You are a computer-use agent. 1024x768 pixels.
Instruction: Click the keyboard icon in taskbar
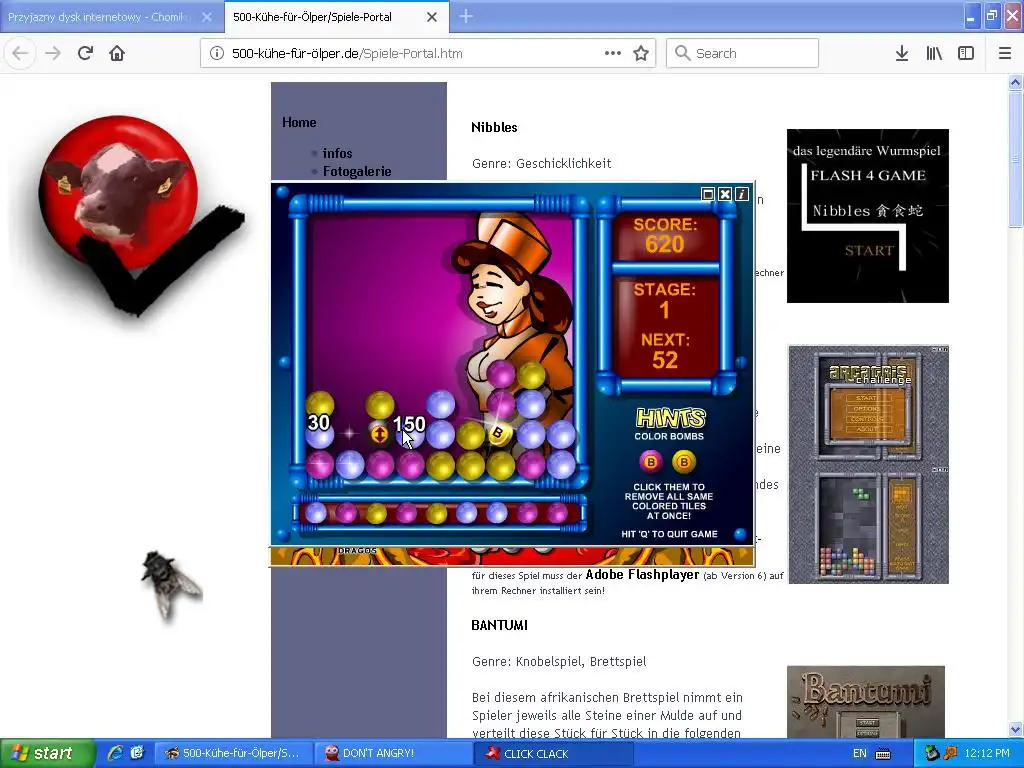coord(883,754)
